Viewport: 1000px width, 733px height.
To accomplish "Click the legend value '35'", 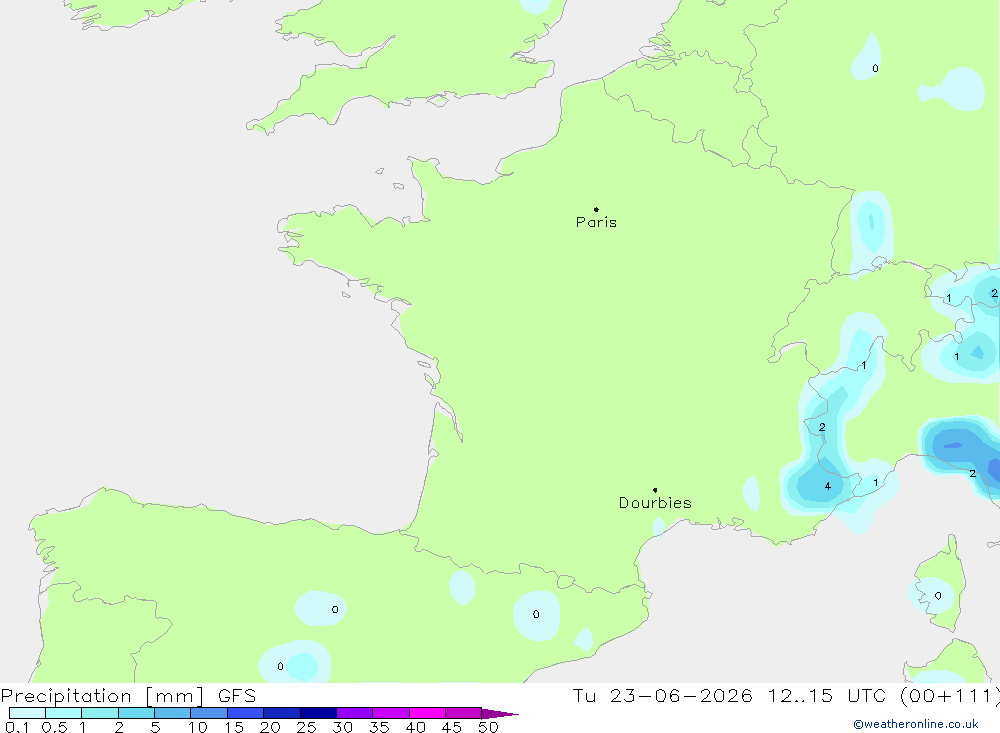I will (x=379, y=727).
